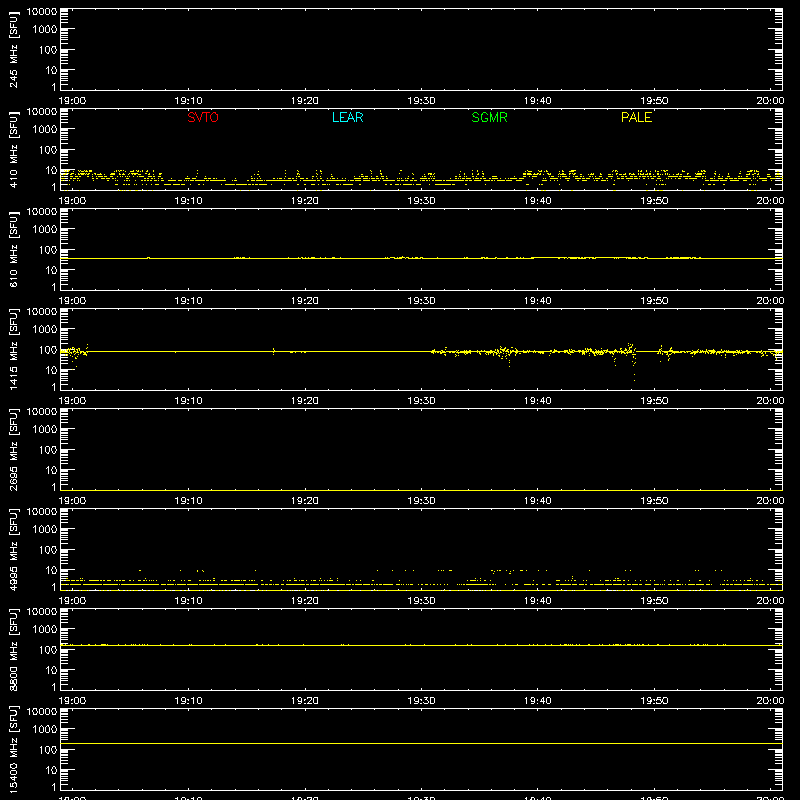Screen dimensions: 800x800
Task: Select the 245 MHz [SFU] axis title
Action: pos(13,49)
